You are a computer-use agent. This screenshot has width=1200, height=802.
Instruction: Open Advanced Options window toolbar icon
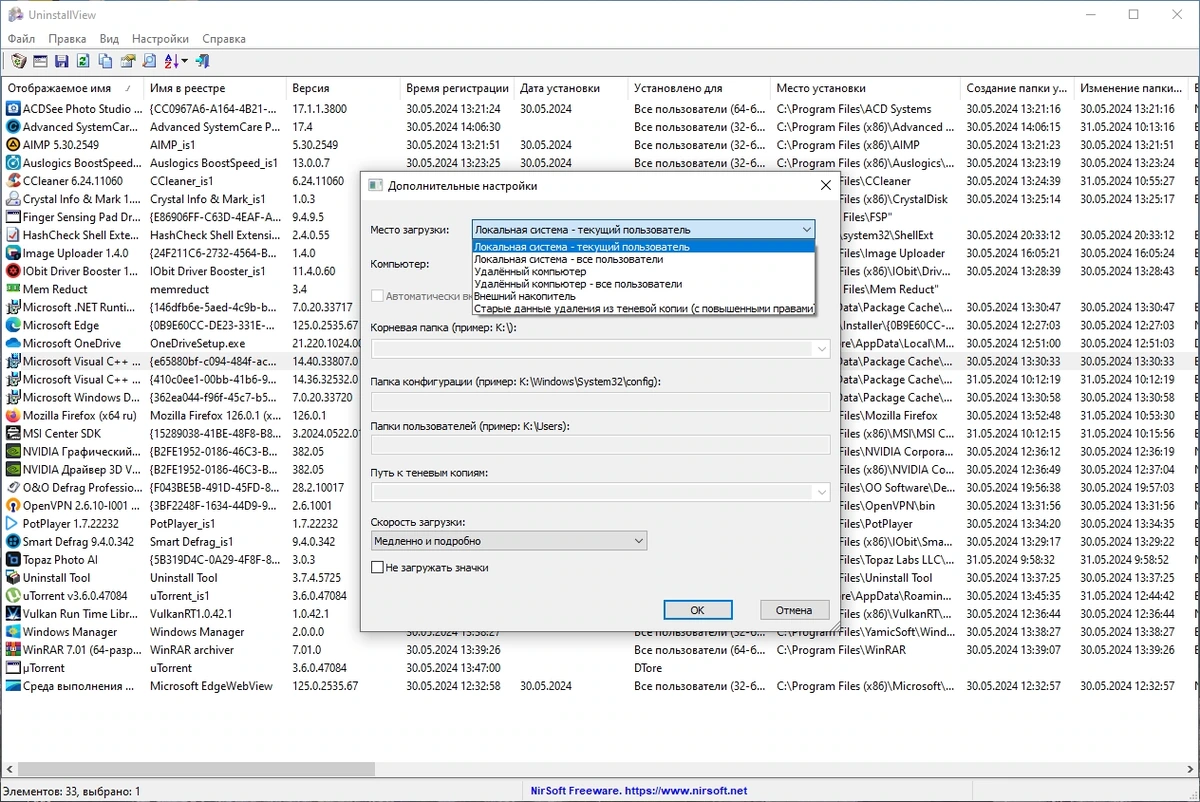coord(40,62)
